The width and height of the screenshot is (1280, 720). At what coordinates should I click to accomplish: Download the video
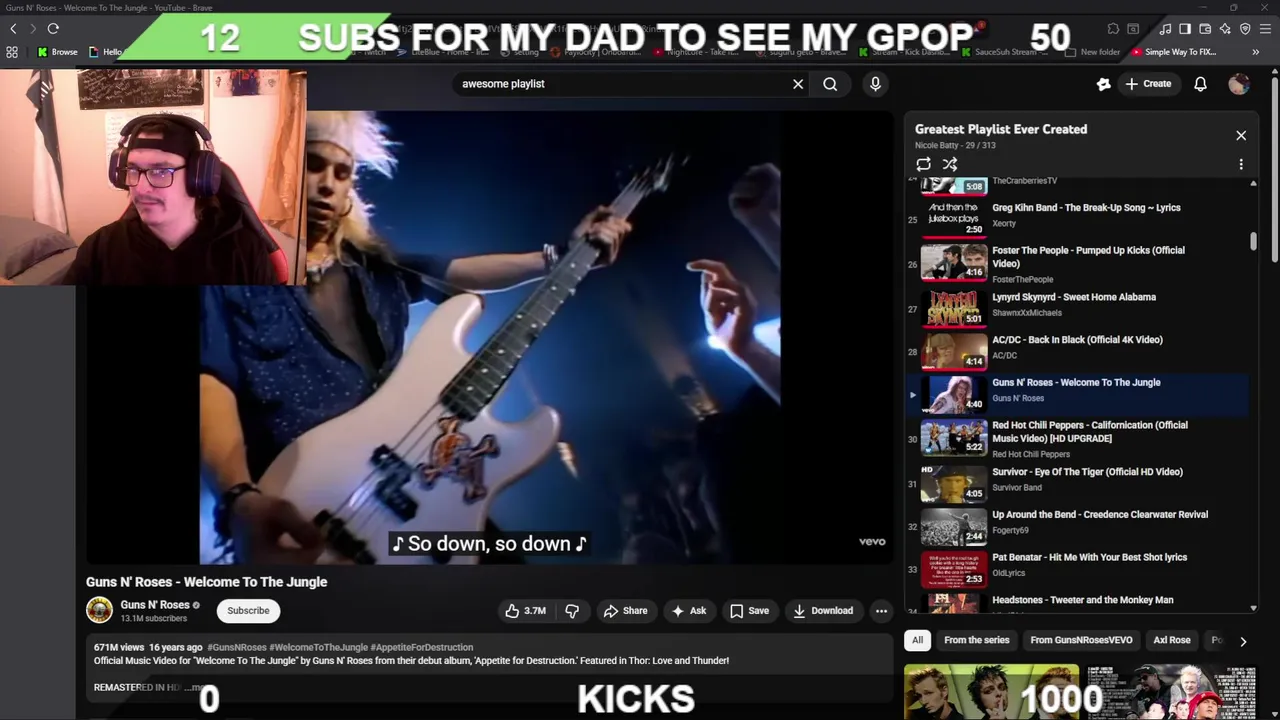point(823,611)
